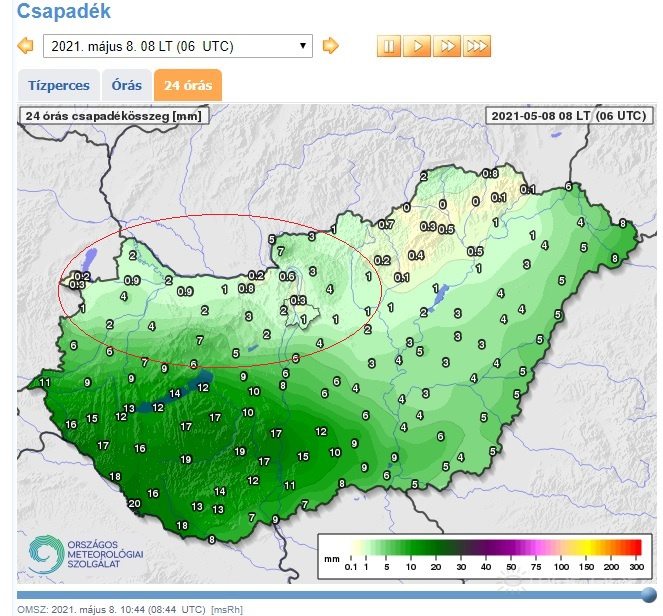Select the 24 órás tab
Image resolution: width=663 pixels, height=616 pixels.
coord(187,86)
